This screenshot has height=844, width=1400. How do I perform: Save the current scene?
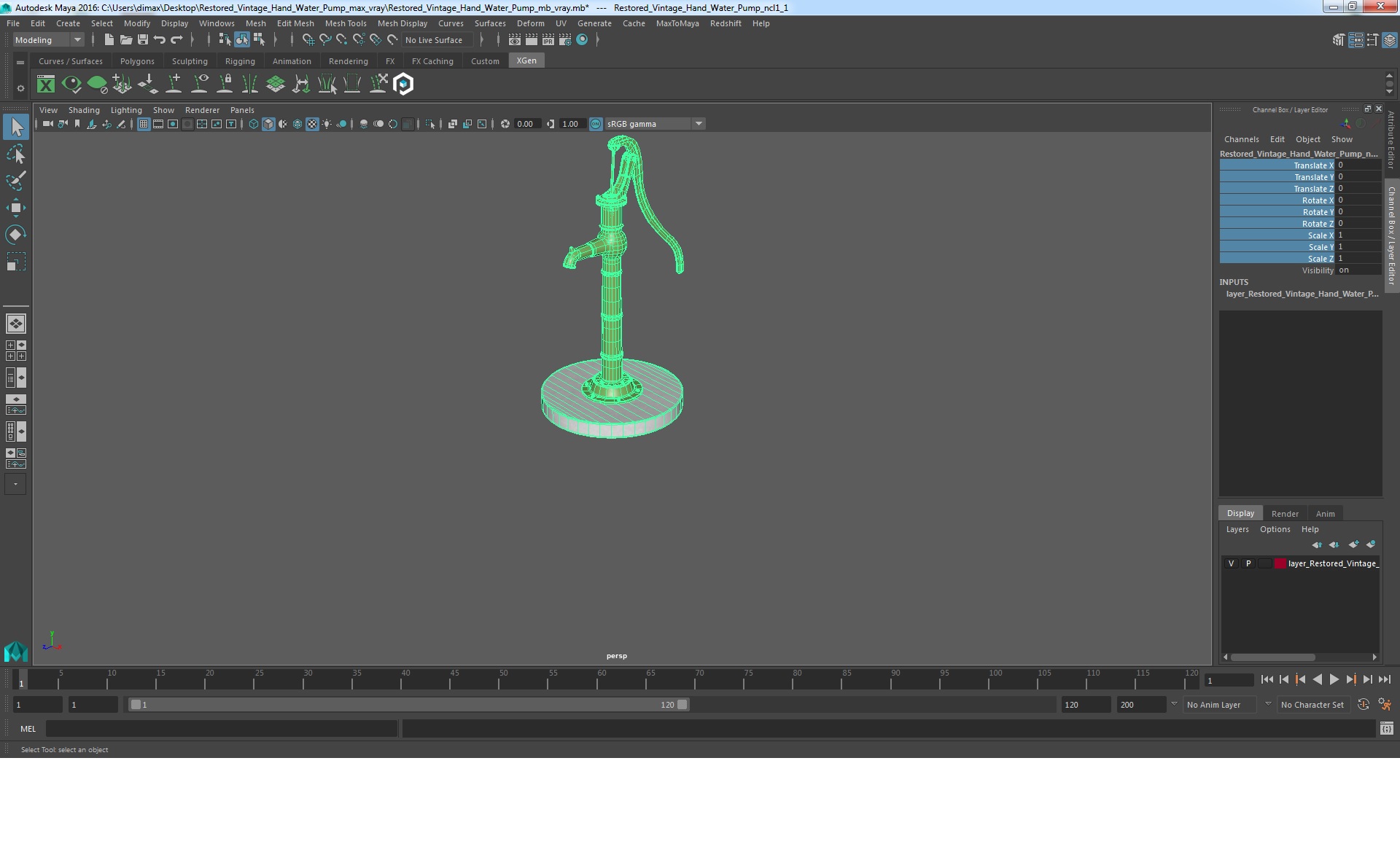[x=143, y=39]
